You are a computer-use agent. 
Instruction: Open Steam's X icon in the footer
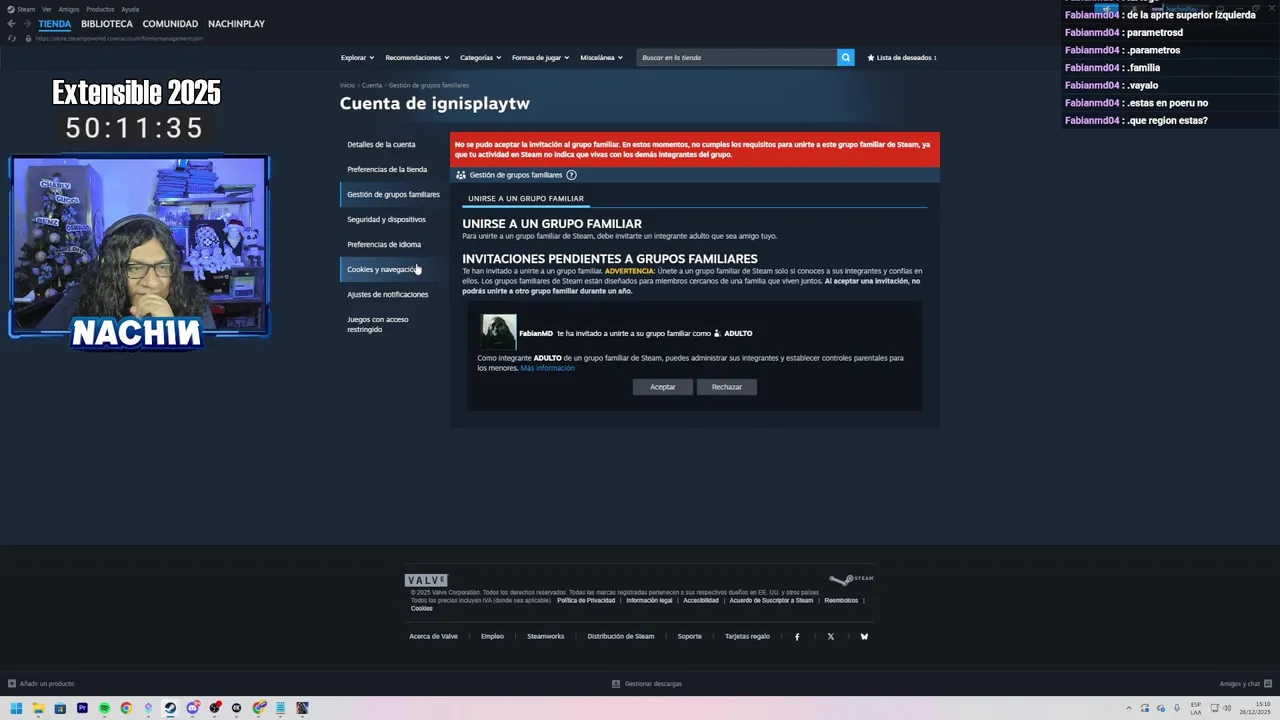tap(830, 637)
